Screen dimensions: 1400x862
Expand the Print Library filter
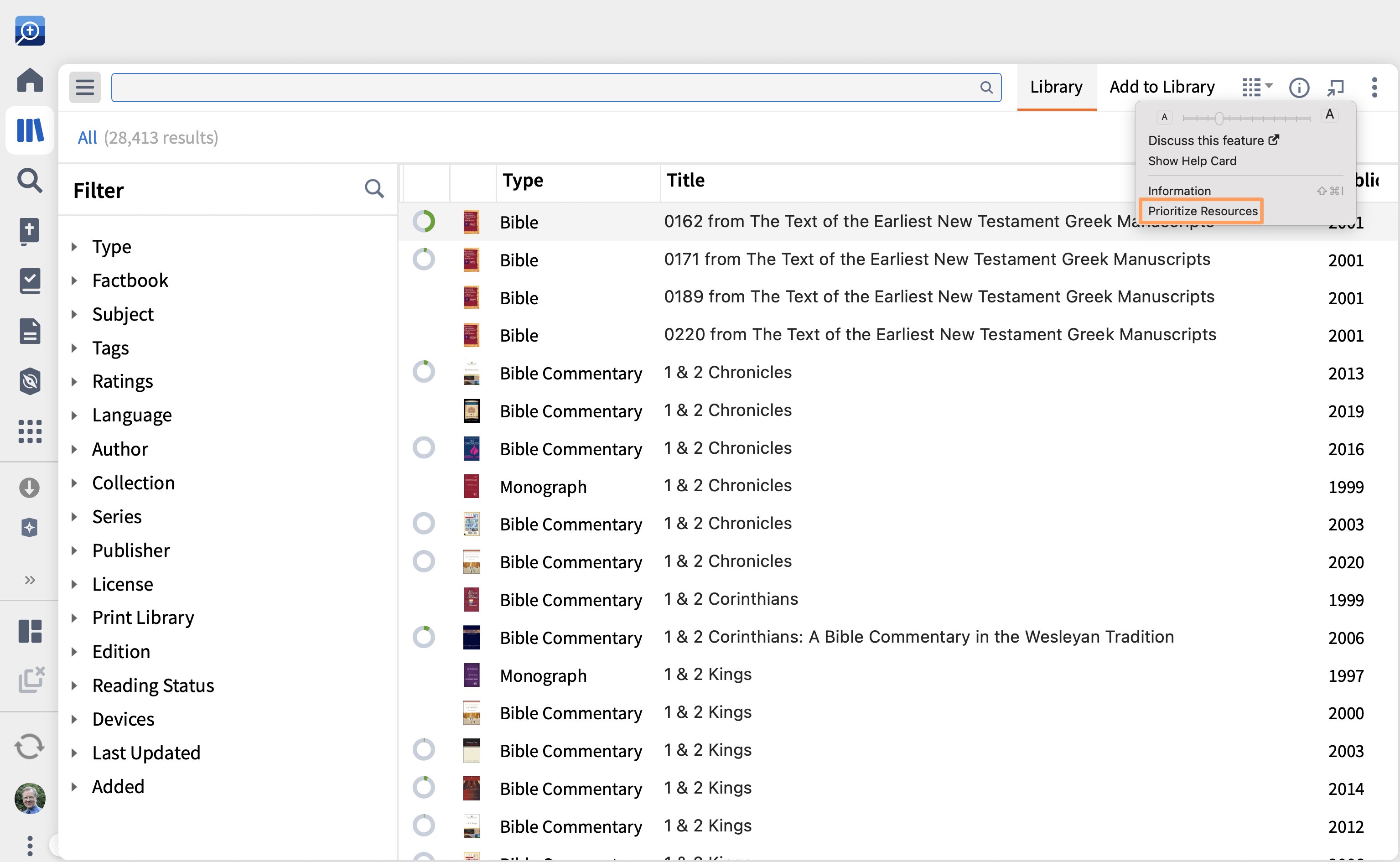click(x=74, y=618)
